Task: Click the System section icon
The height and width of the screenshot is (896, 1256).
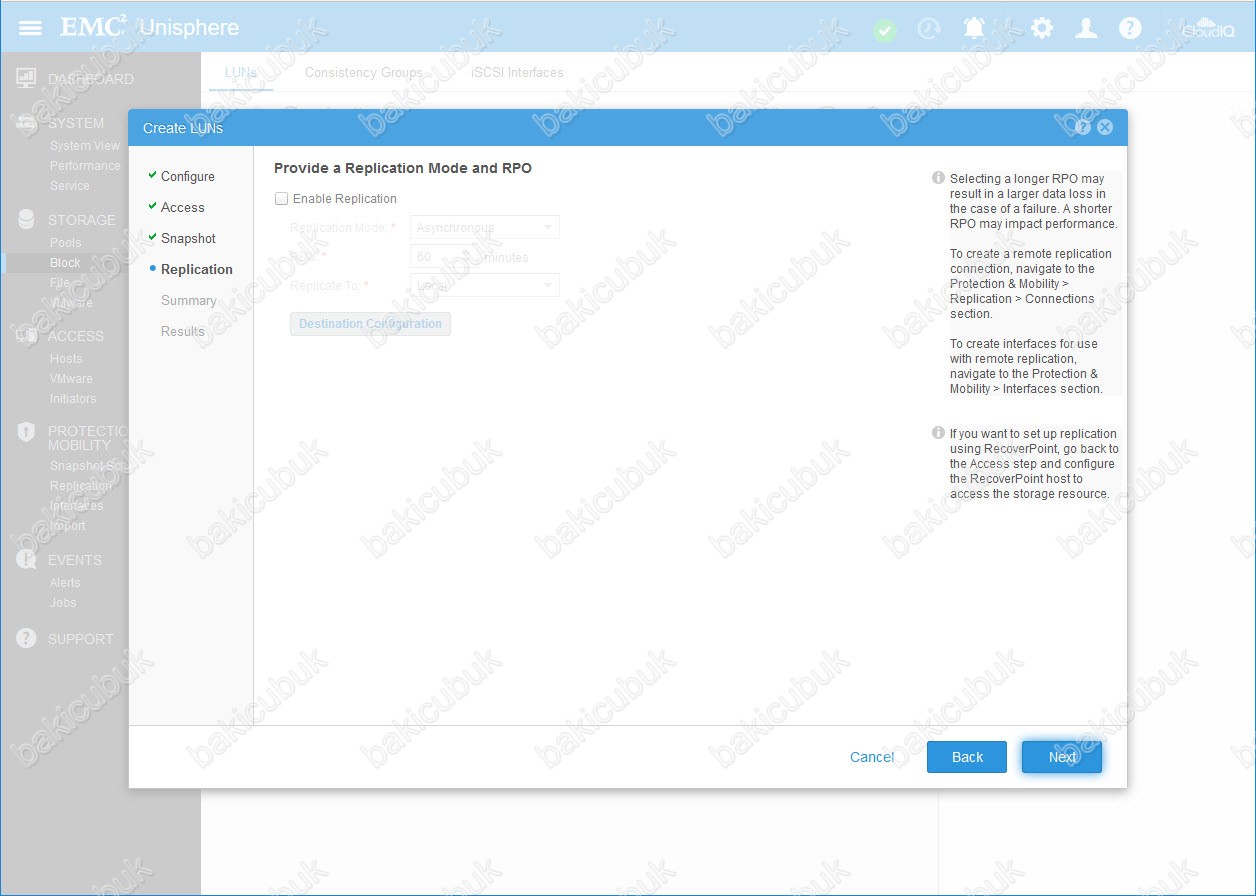Action: [x=27, y=123]
